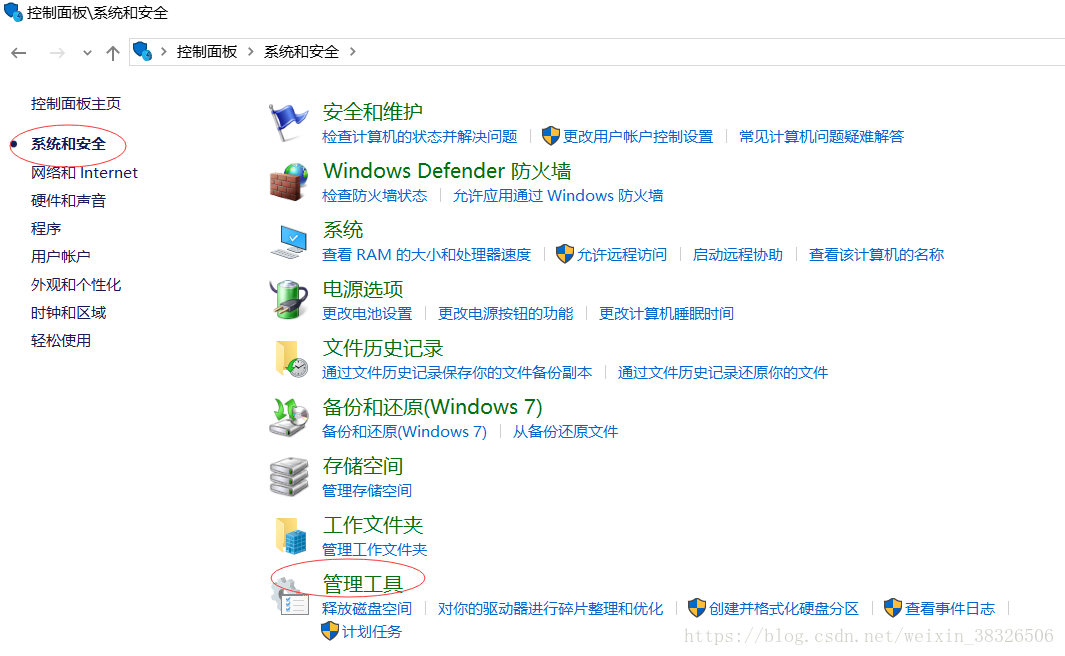Open the 管理工具 heading

[x=363, y=583]
